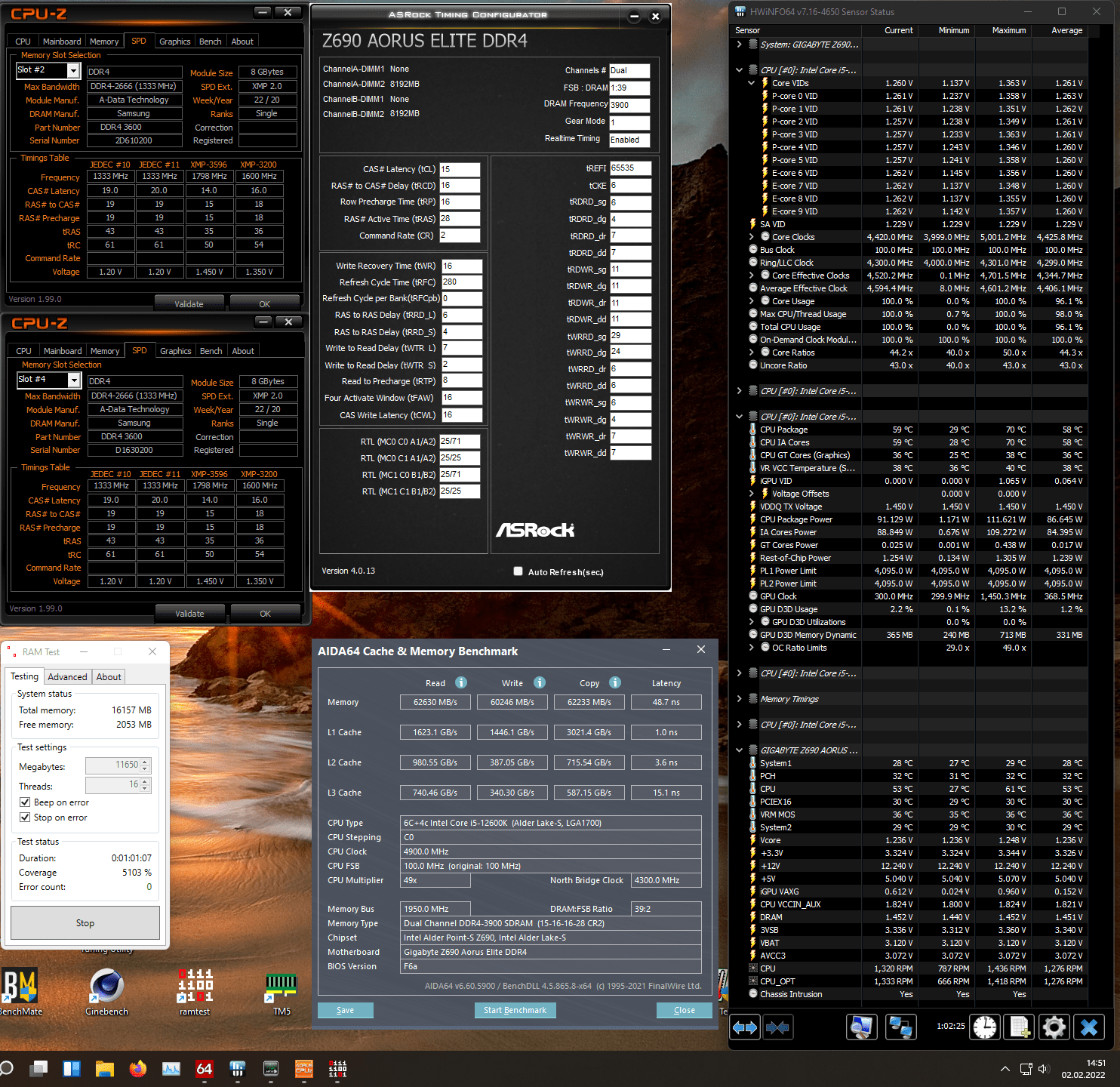Close HWiNFO sensors with blue X icon
Viewport: 1120px width, 1087px height.
(x=1089, y=1027)
